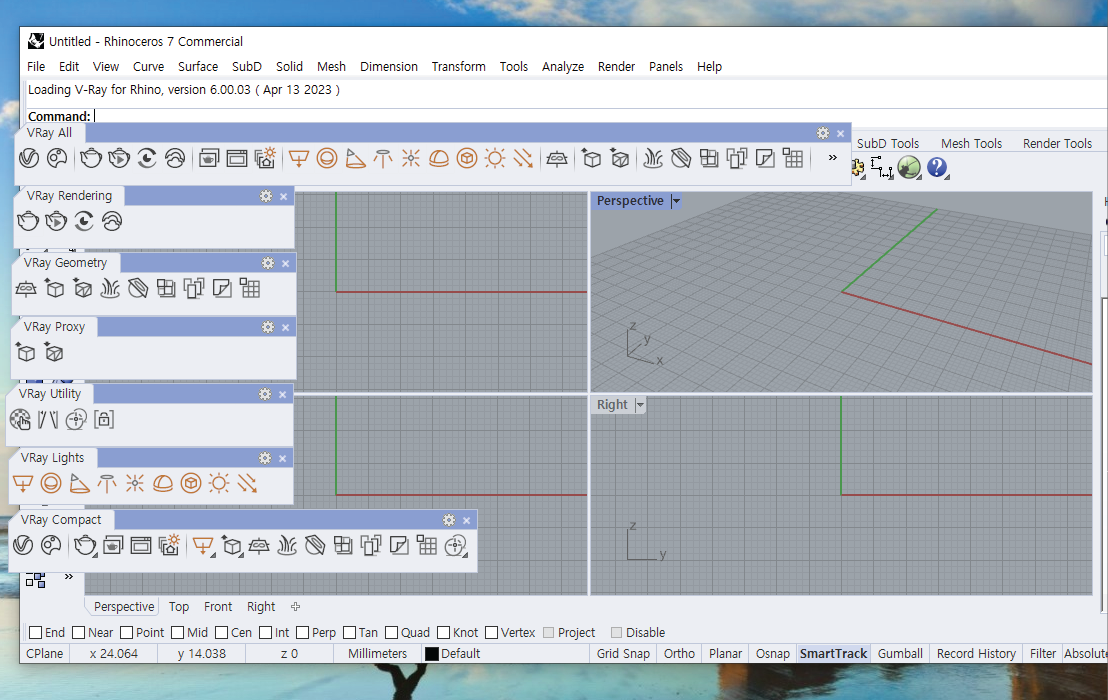The height and width of the screenshot is (700, 1108).
Task: Click black Default layer color swatch
Action: pos(432,653)
